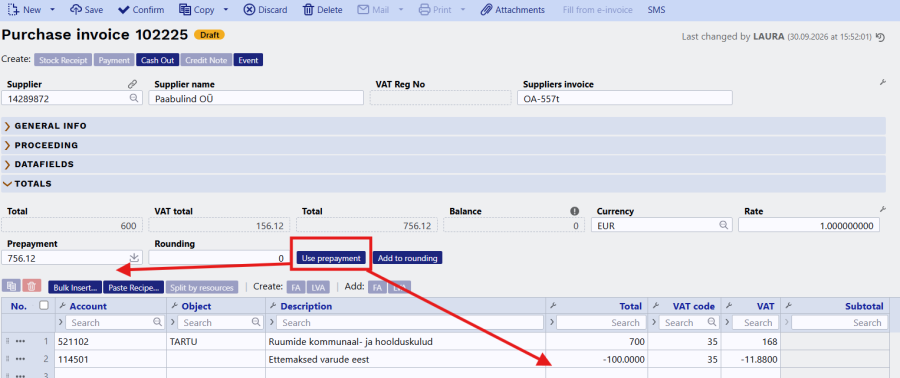Collapse the TOTALS section
Image resolution: width=900 pixels, height=378 pixels.
444,184
